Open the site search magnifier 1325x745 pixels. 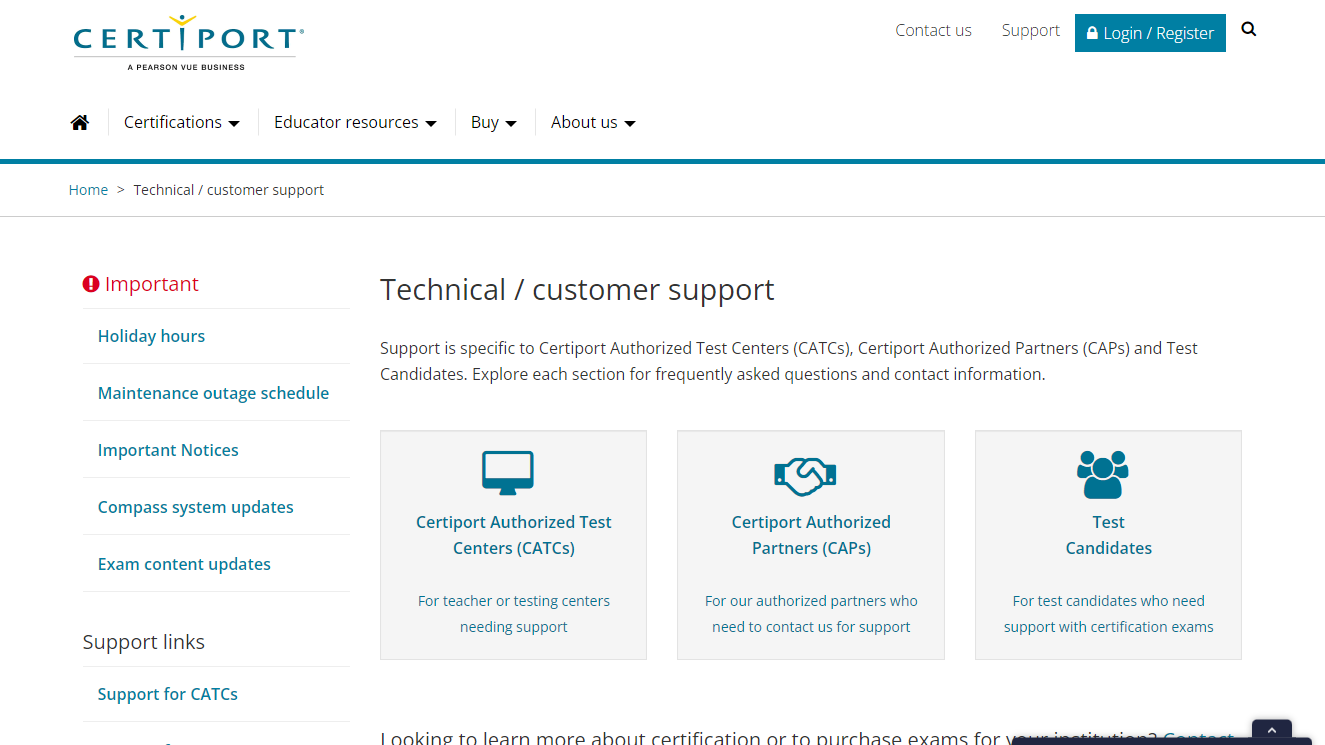click(x=1249, y=29)
